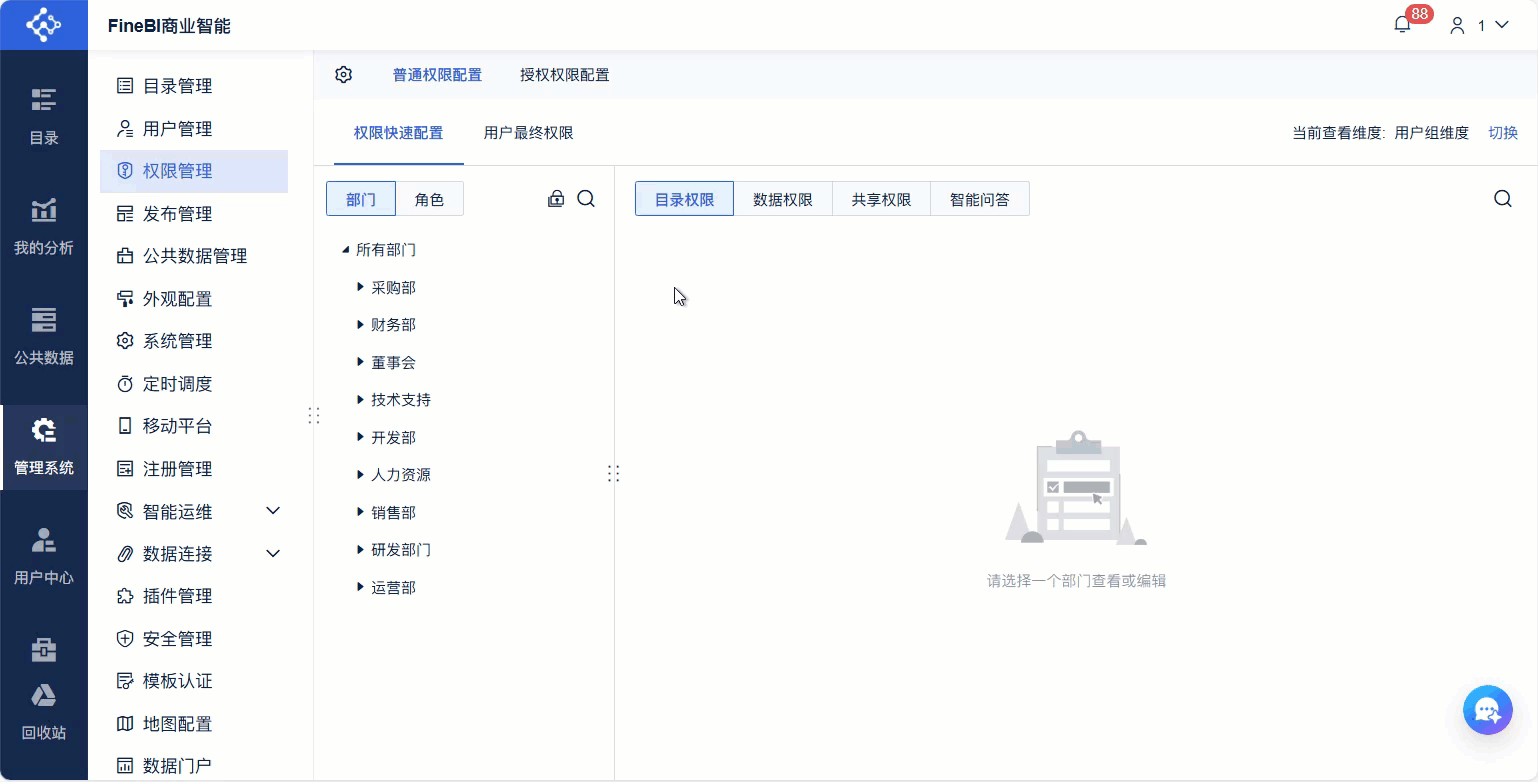Expand the 财务部 department node

pyautogui.click(x=361, y=325)
